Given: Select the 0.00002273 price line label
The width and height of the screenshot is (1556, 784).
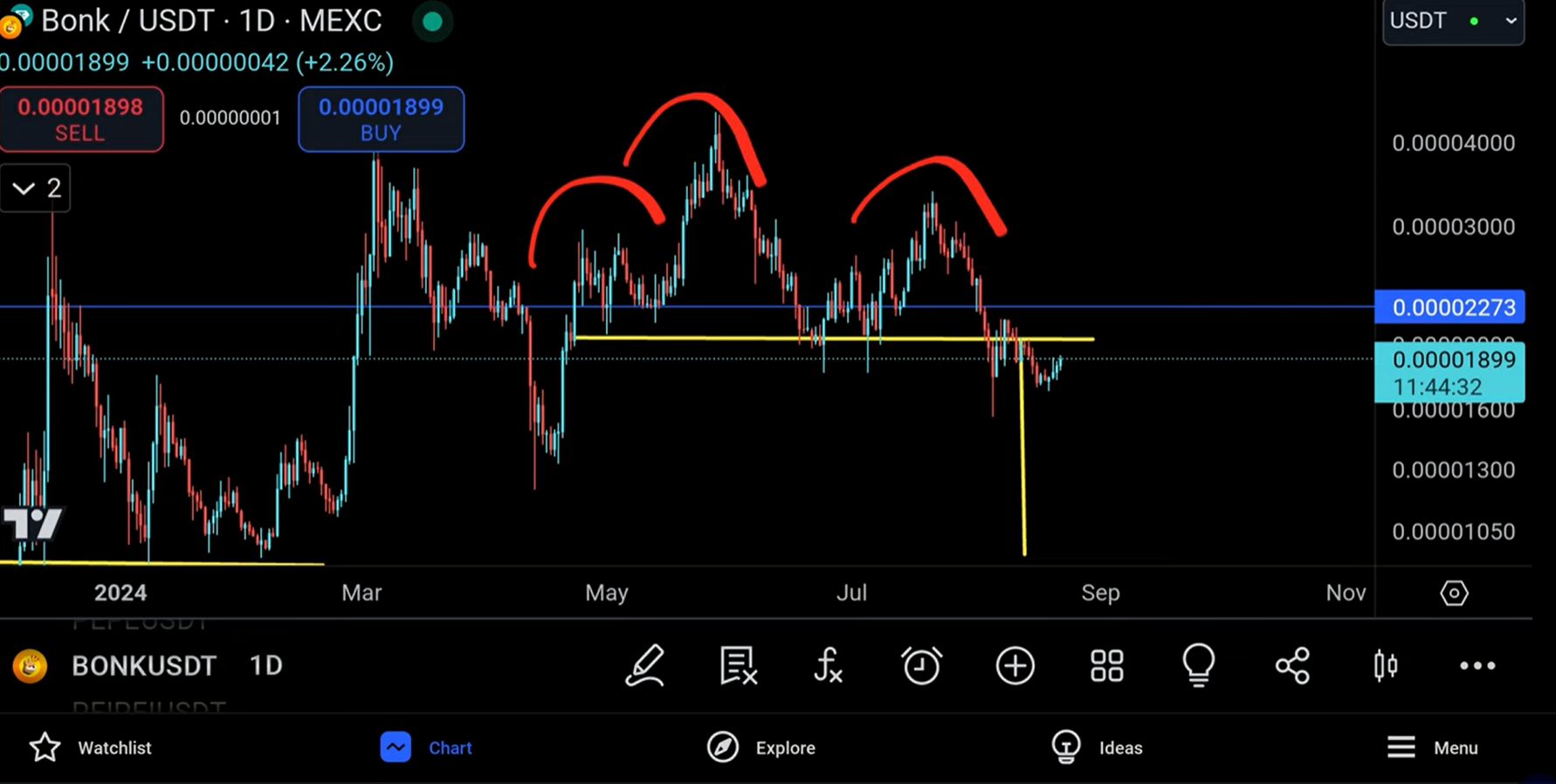Looking at the screenshot, I should (1449, 307).
